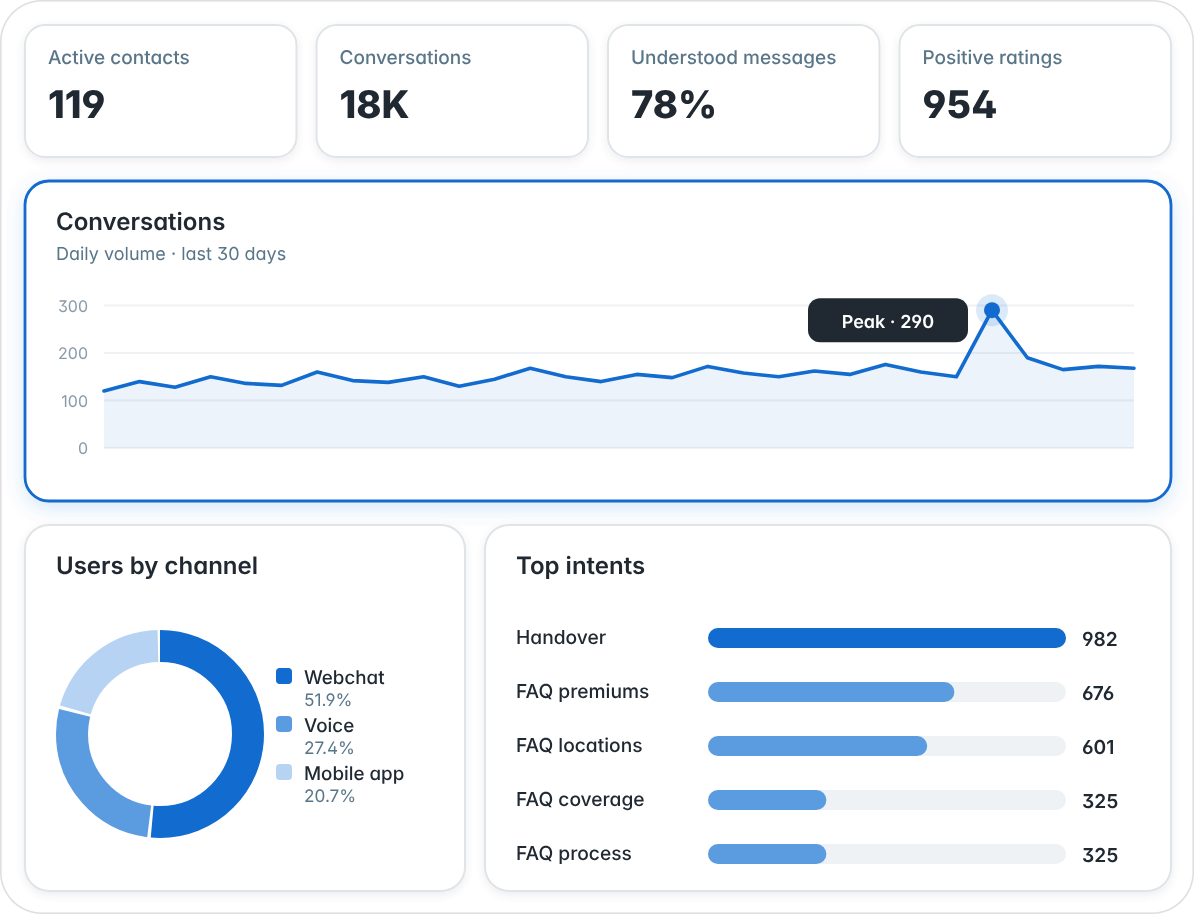Click the FAQ coverage intent label

(580, 800)
